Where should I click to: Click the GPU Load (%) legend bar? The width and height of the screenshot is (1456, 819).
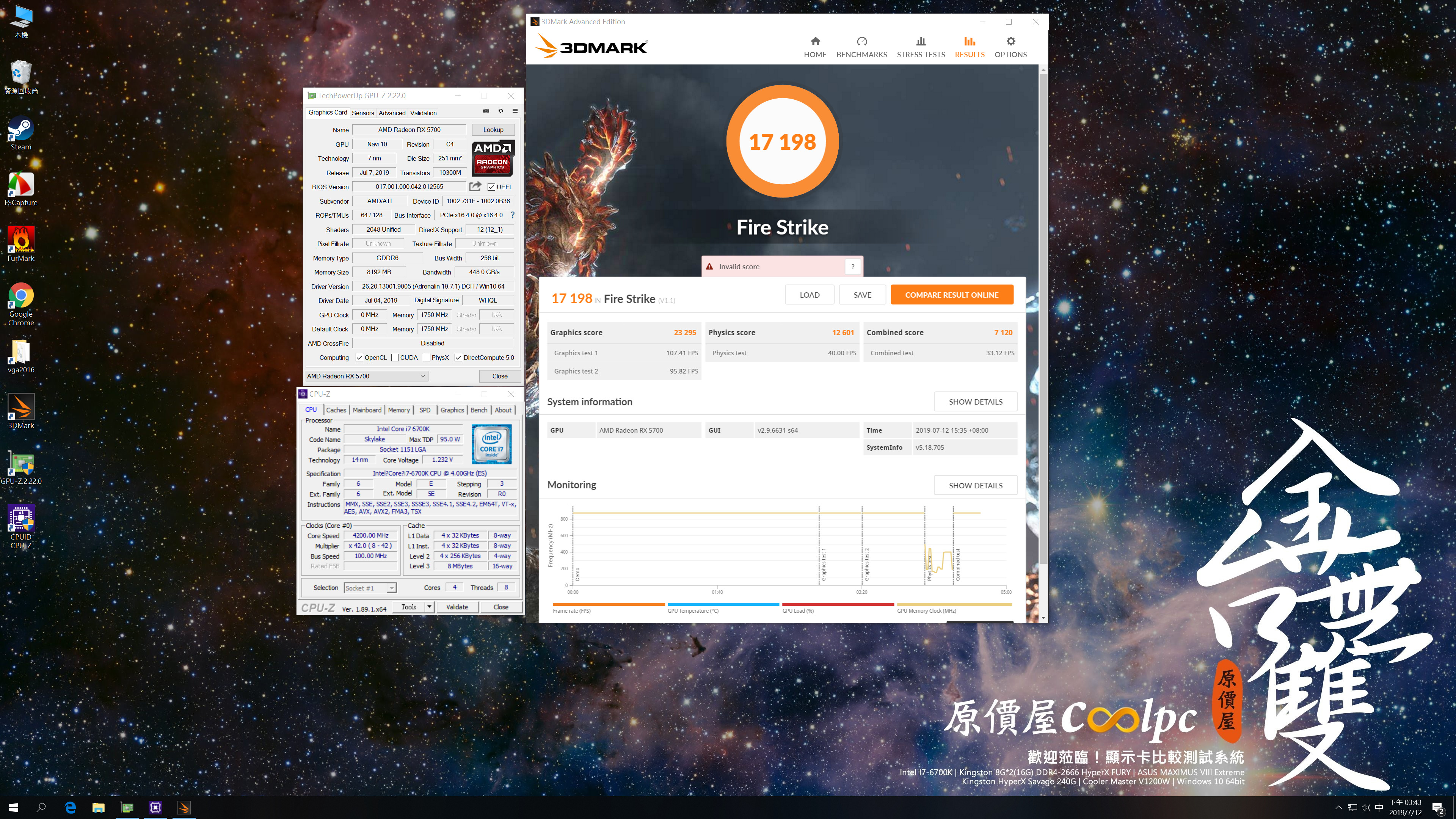838,604
